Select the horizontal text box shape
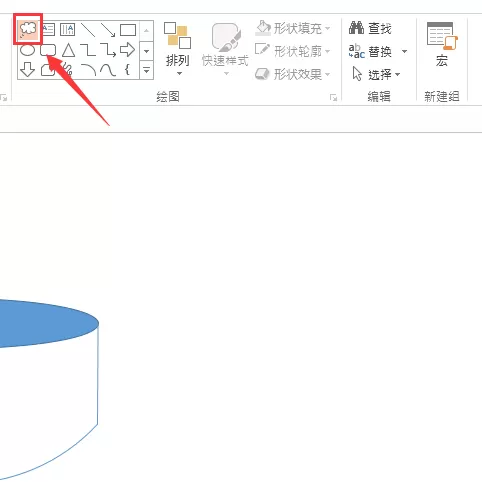The width and height of the screenshot is (482, 482). pyautogui.click(x=48, y=30)
